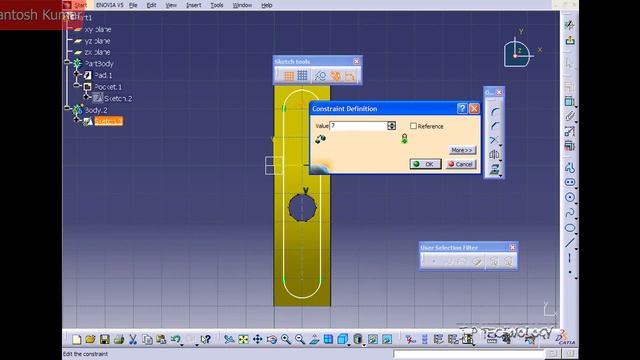Expand the Pad.1 tree node

click(x=77, y=74)
